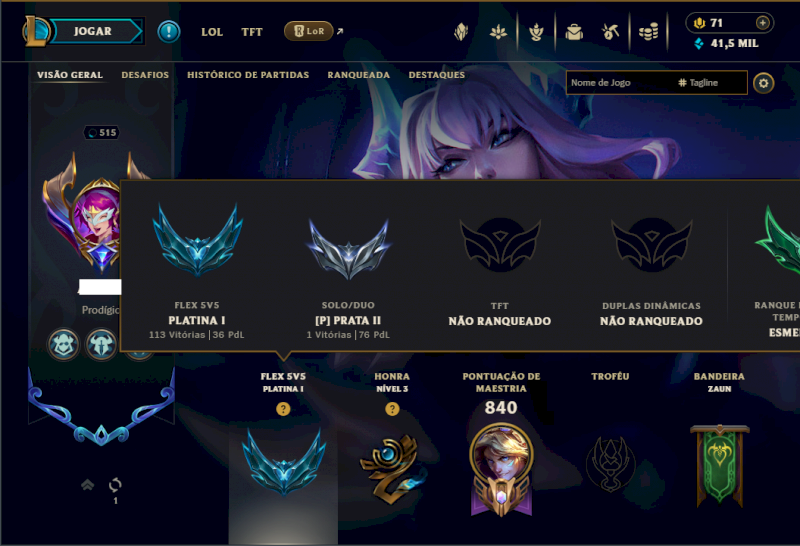
Task: Click the mastery score champion emblem
Action: (x=501, y=469)
